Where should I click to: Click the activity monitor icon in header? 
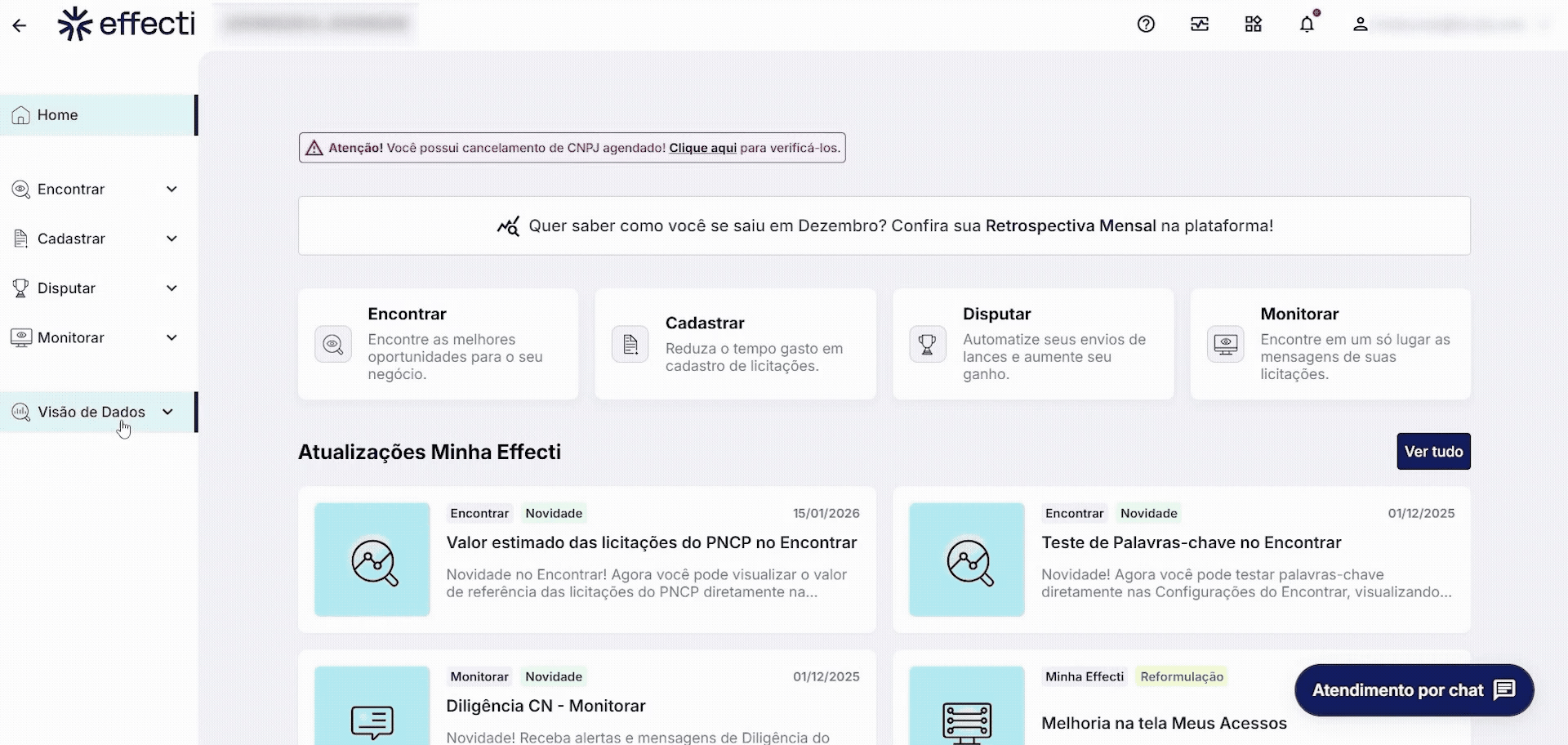[x=1199, y=25]
